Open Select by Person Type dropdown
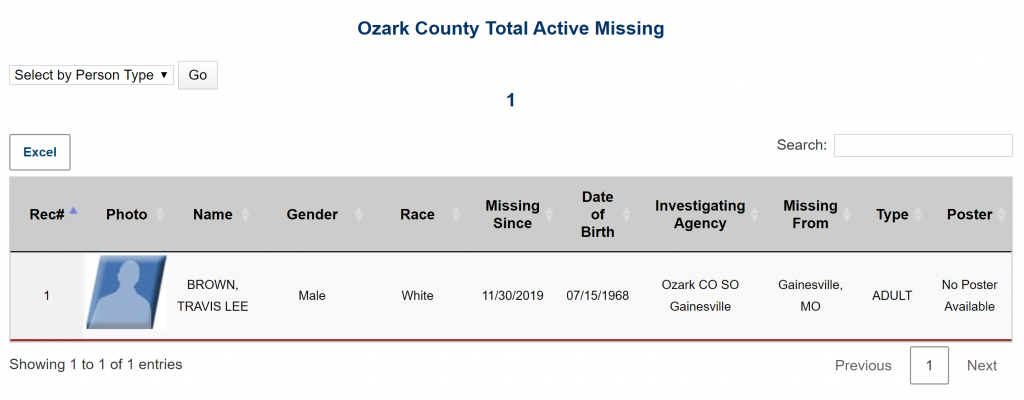This screenshot has height=400, width=1024. click(x=91, y=75)
